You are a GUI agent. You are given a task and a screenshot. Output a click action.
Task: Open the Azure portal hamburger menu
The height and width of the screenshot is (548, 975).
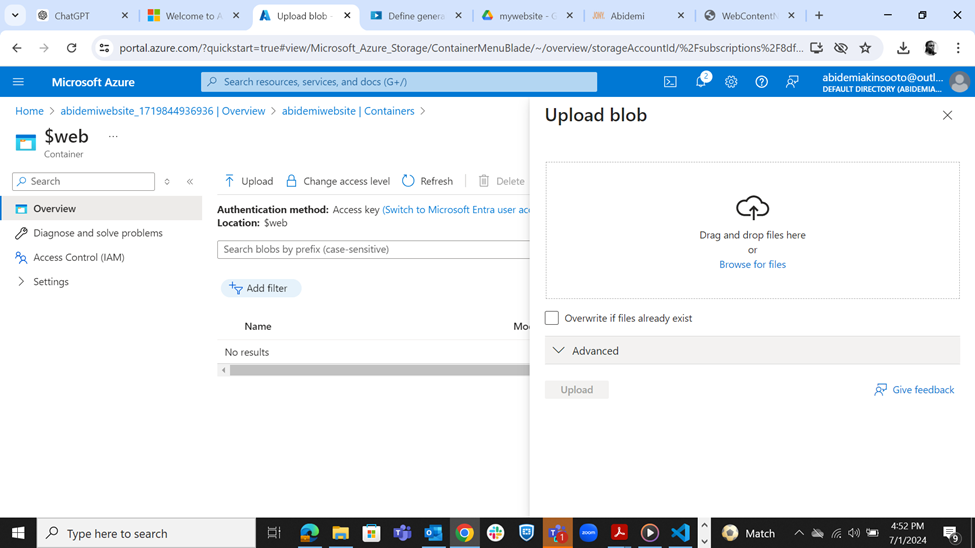click(18, 81)
